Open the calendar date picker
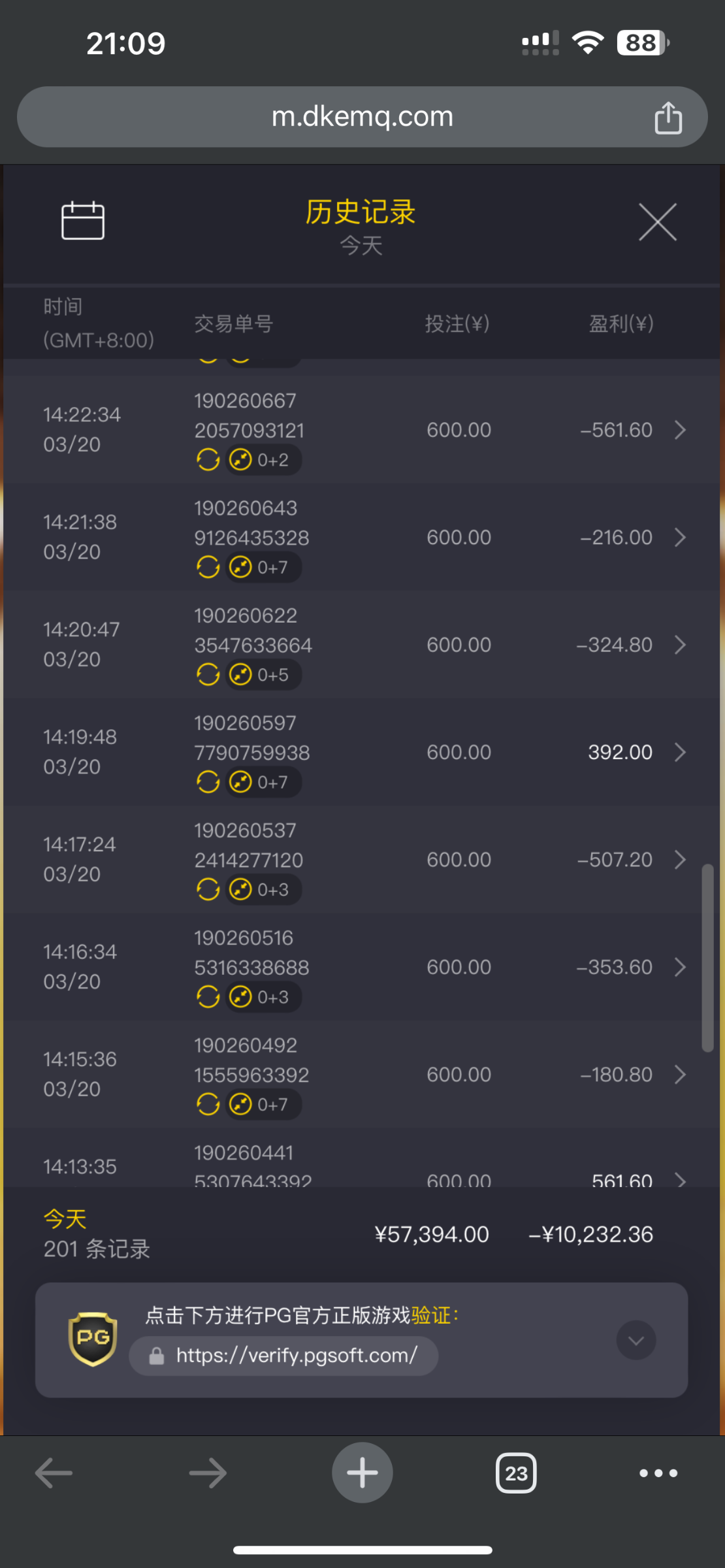 (82, 221)
